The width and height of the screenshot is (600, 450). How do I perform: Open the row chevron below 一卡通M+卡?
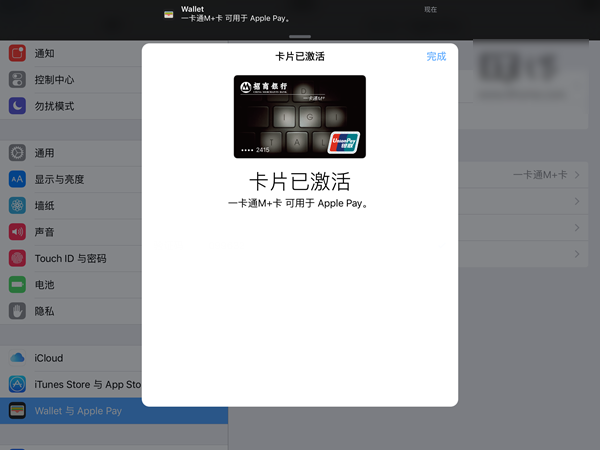click(577, 201)
